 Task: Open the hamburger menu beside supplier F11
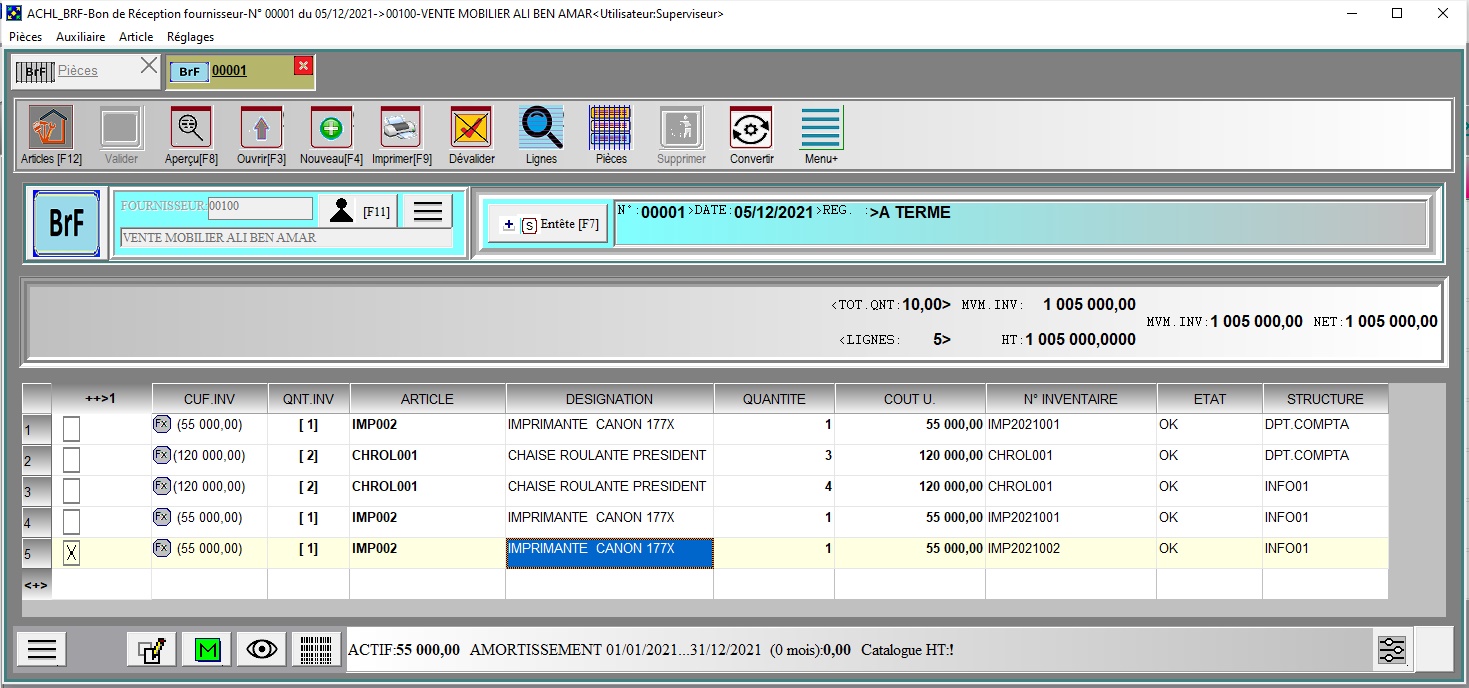pyautogui.click(x=427, y=211)
